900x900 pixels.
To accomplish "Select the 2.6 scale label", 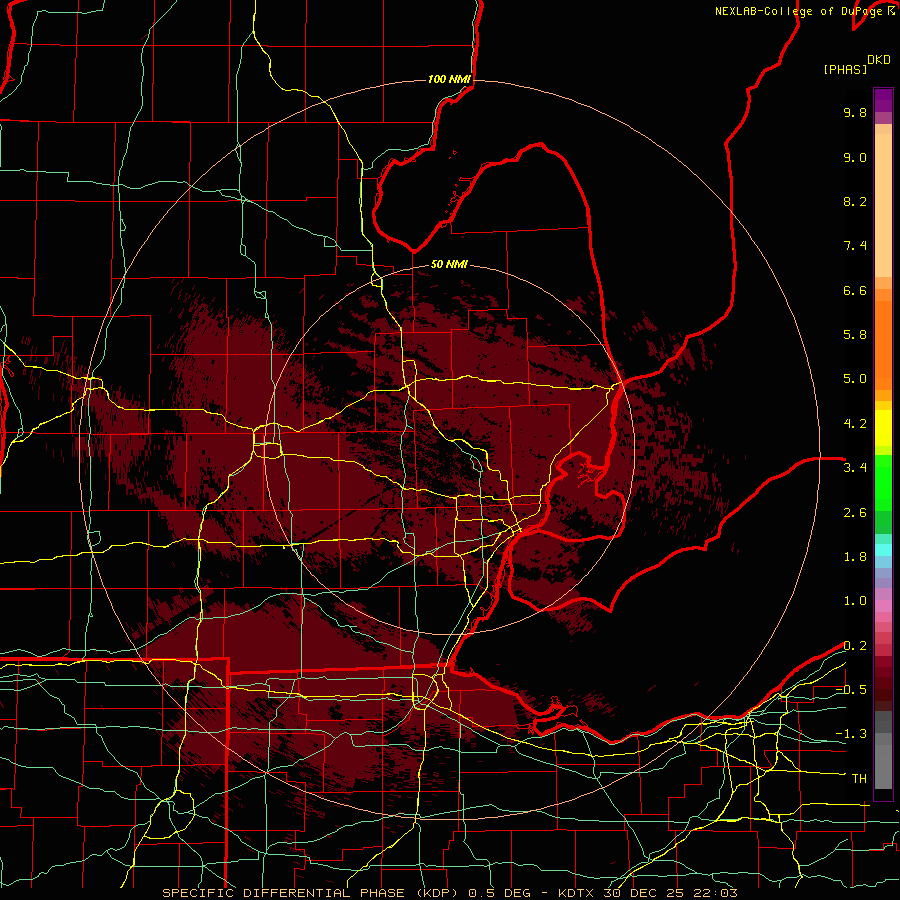I will pos(855,513).
